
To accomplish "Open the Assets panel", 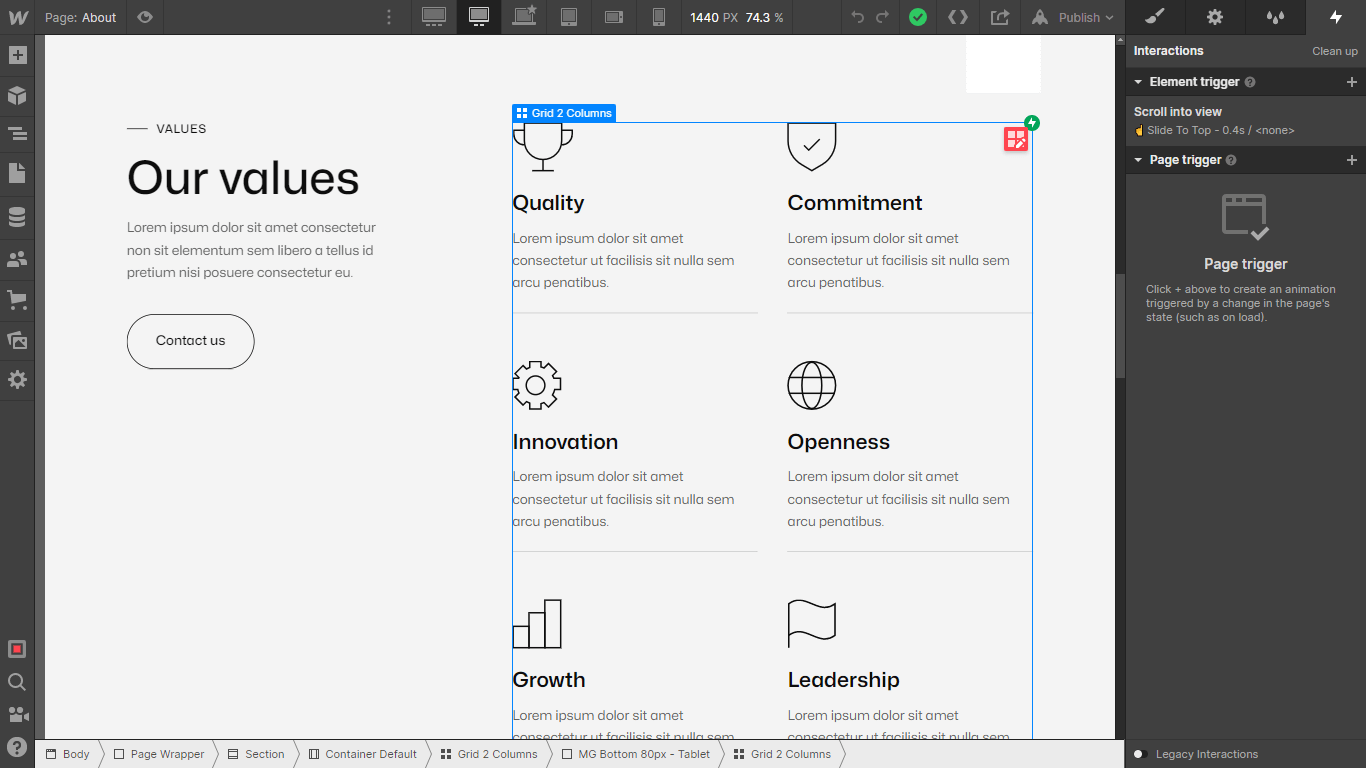I will pos(17,340).
